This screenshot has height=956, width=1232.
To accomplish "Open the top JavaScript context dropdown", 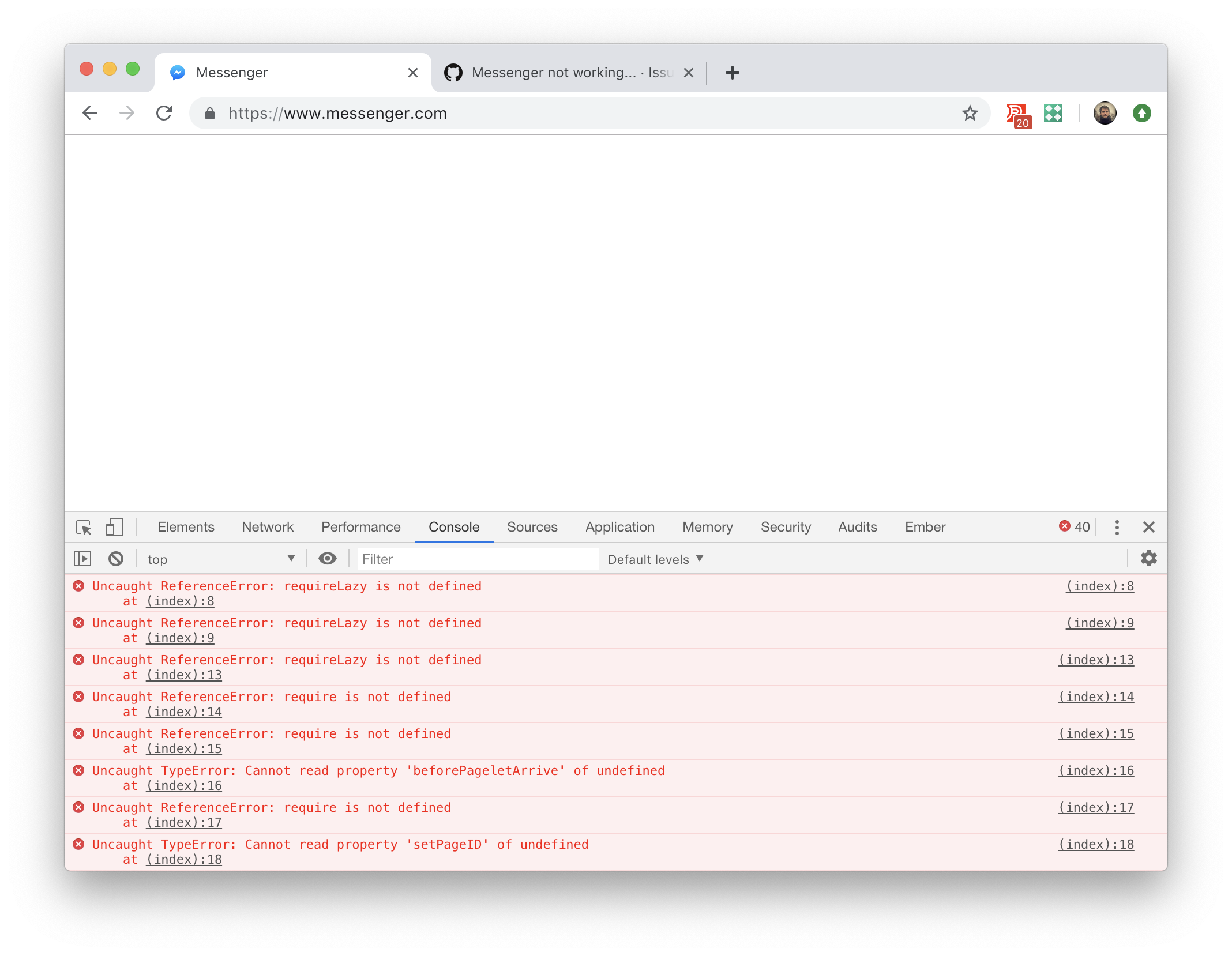I will [221, 559].
